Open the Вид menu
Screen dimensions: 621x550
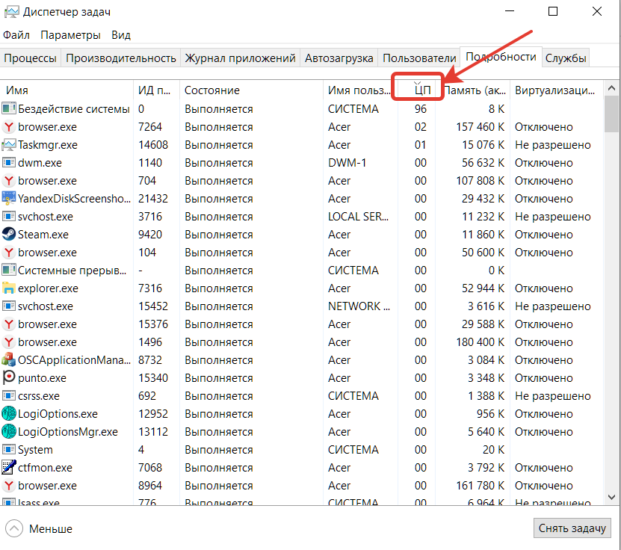(121, 35)
